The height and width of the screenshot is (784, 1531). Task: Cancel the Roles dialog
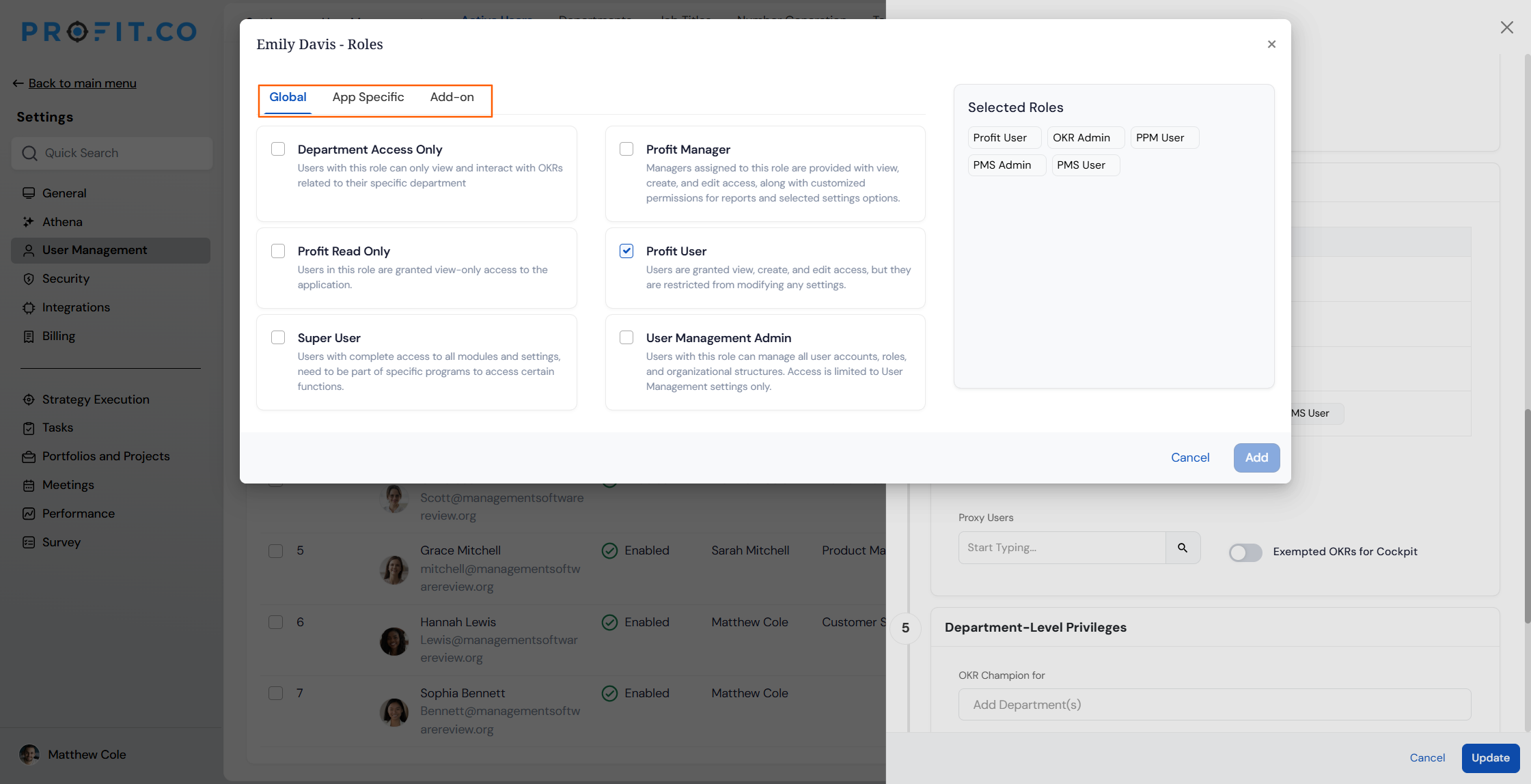1190,458
